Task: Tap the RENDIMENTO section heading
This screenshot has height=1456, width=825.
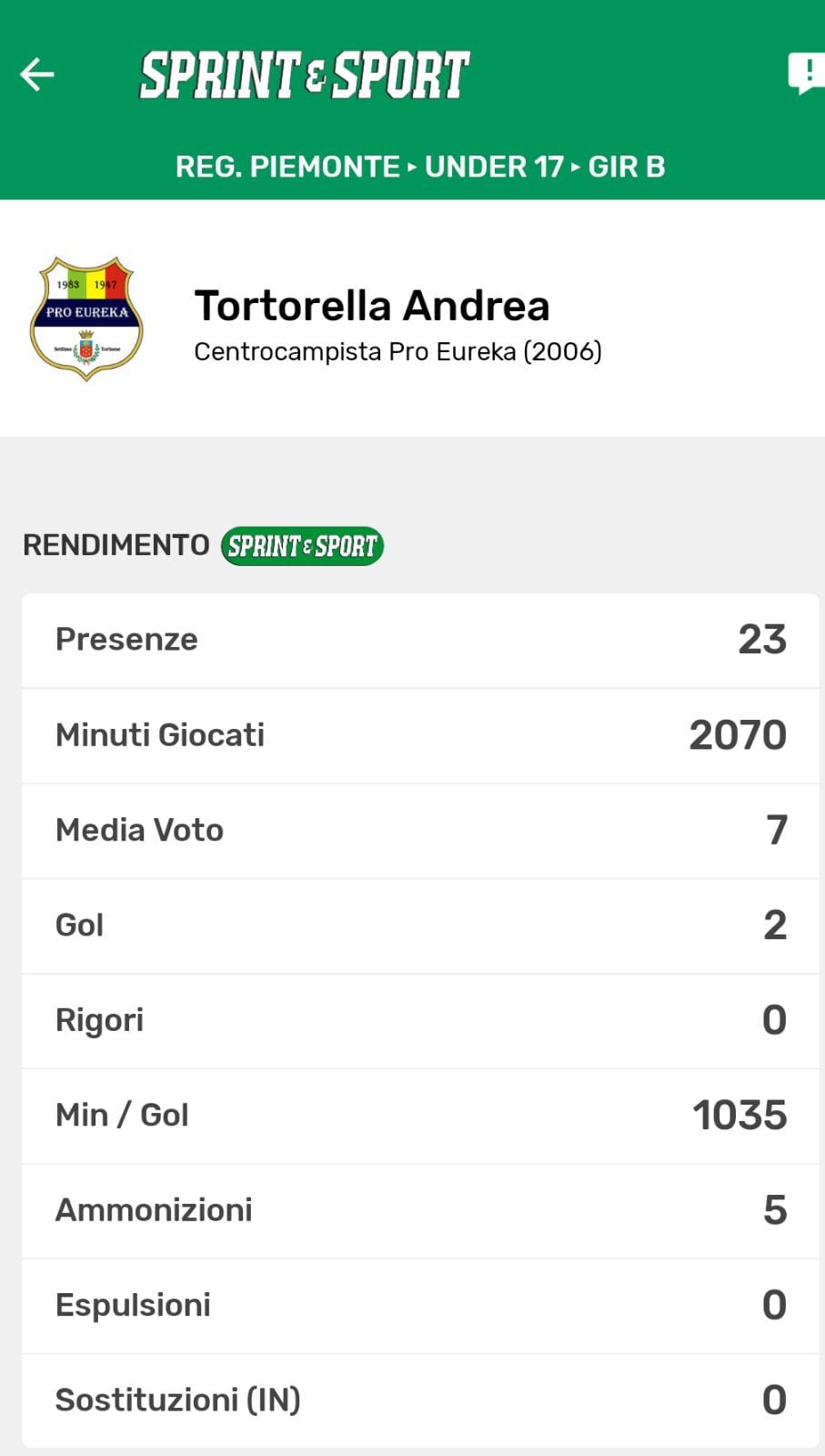Action: [x=116, y=545]
